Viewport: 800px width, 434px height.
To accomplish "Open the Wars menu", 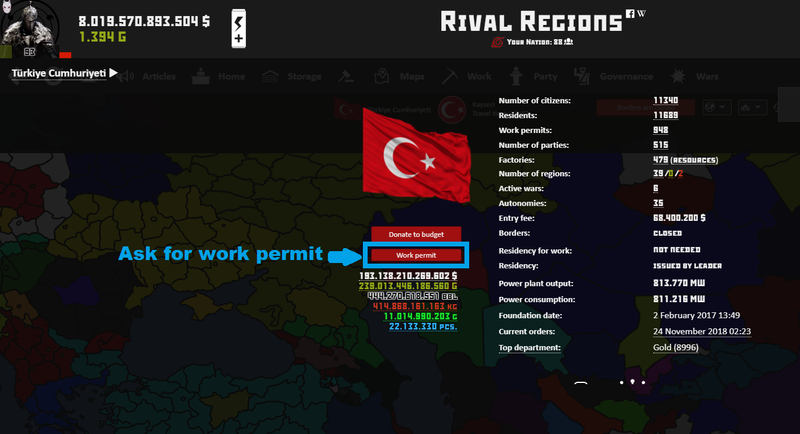I will (x=707, y=76).
